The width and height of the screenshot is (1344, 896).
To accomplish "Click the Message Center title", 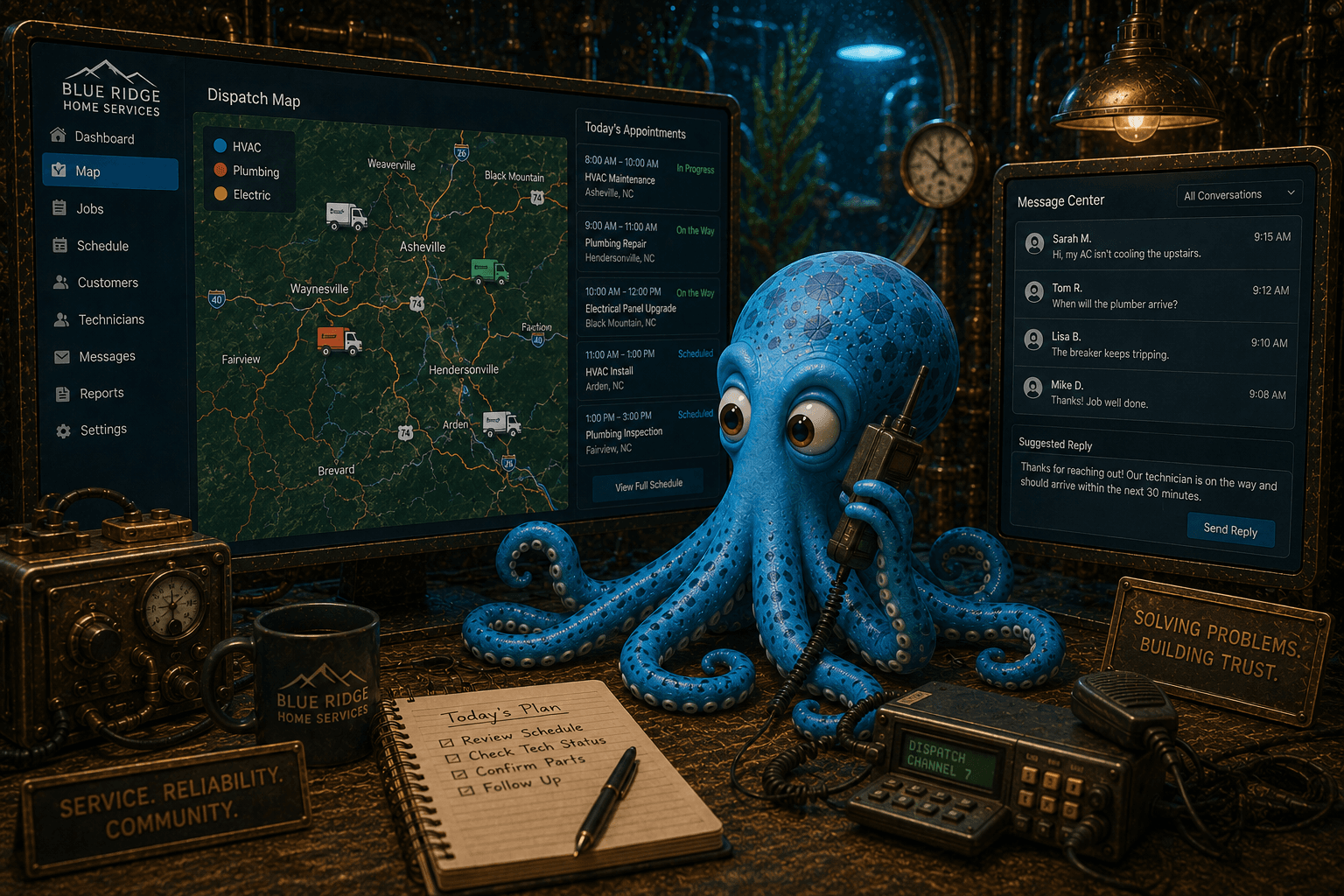I will (1060, 201).
